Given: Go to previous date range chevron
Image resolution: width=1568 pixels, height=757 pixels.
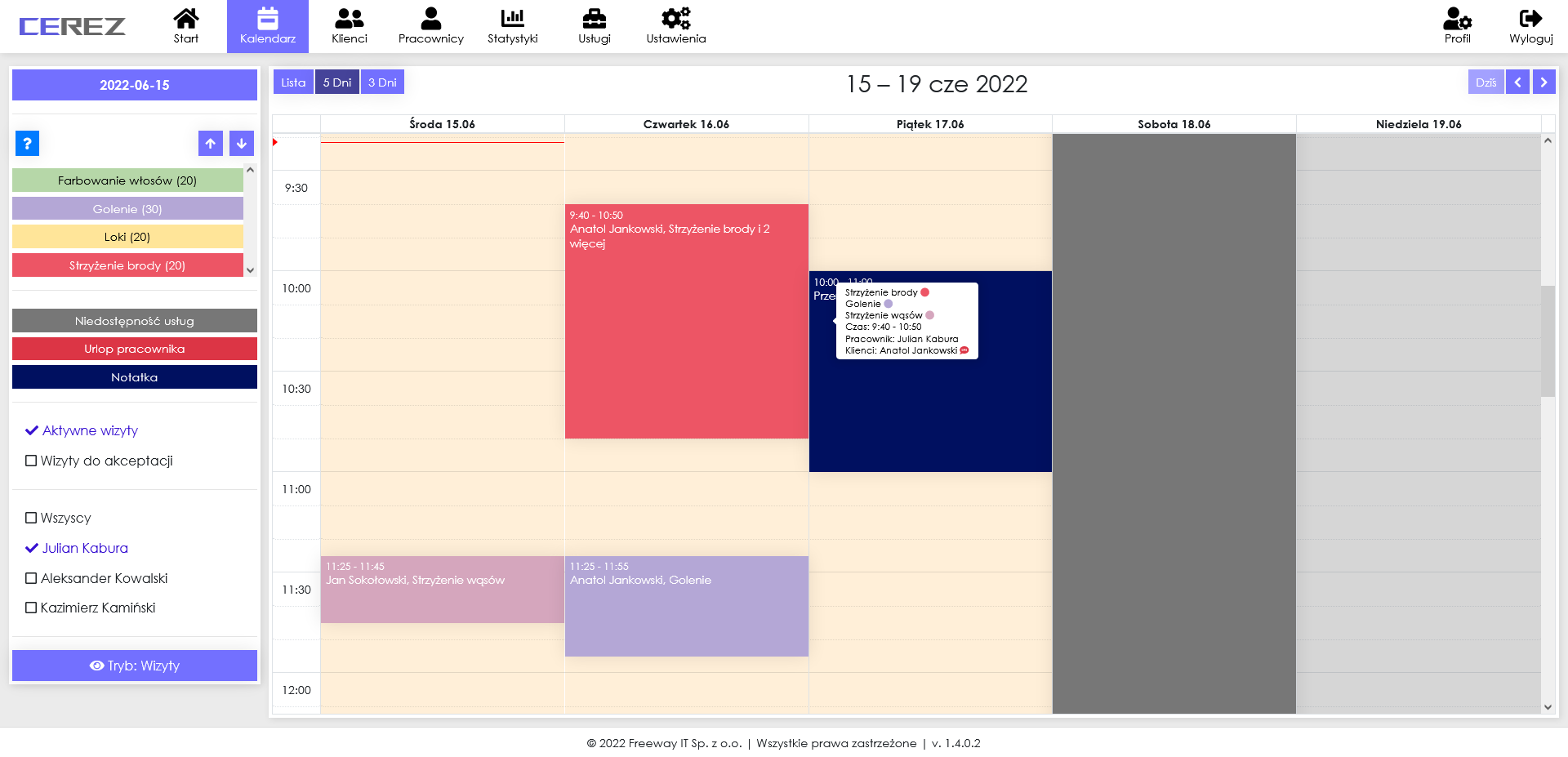Looking at the screenshot, I should pyautogui.click(x=1517, y=82).
